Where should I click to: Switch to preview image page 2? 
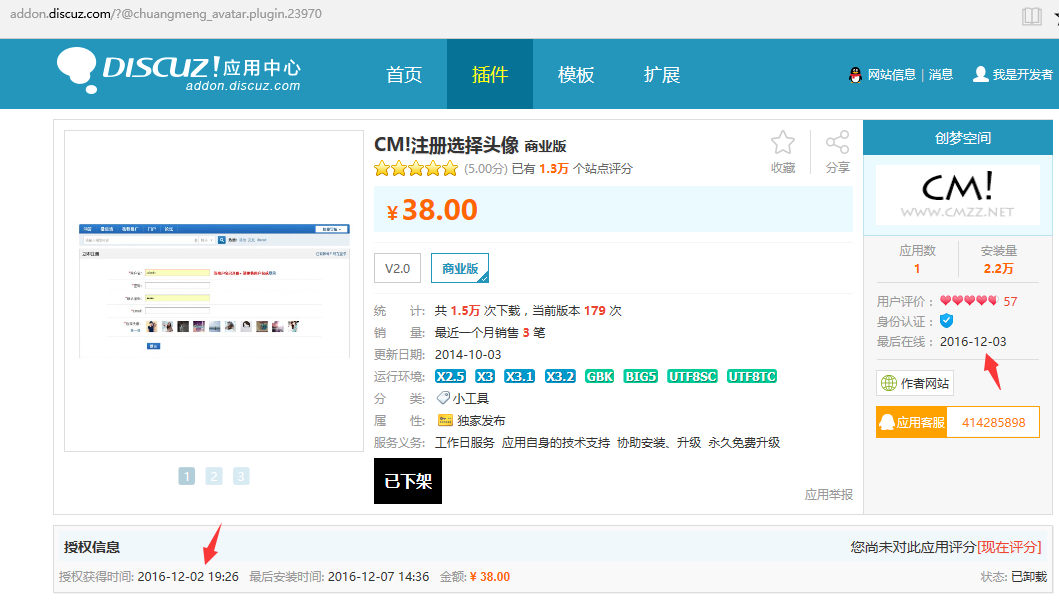tap(214, 476)
